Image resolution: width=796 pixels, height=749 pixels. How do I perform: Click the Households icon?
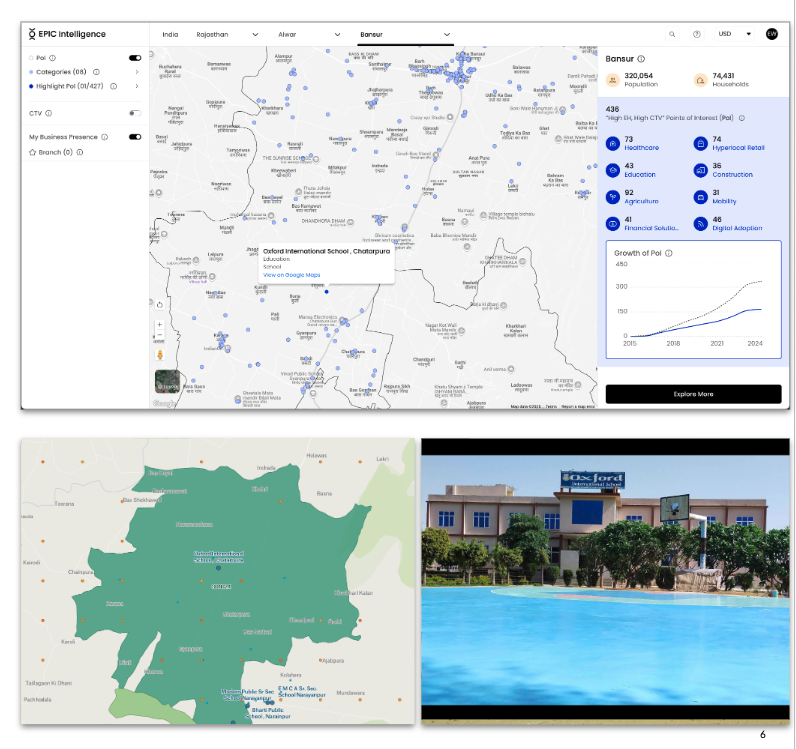[701, 80]
